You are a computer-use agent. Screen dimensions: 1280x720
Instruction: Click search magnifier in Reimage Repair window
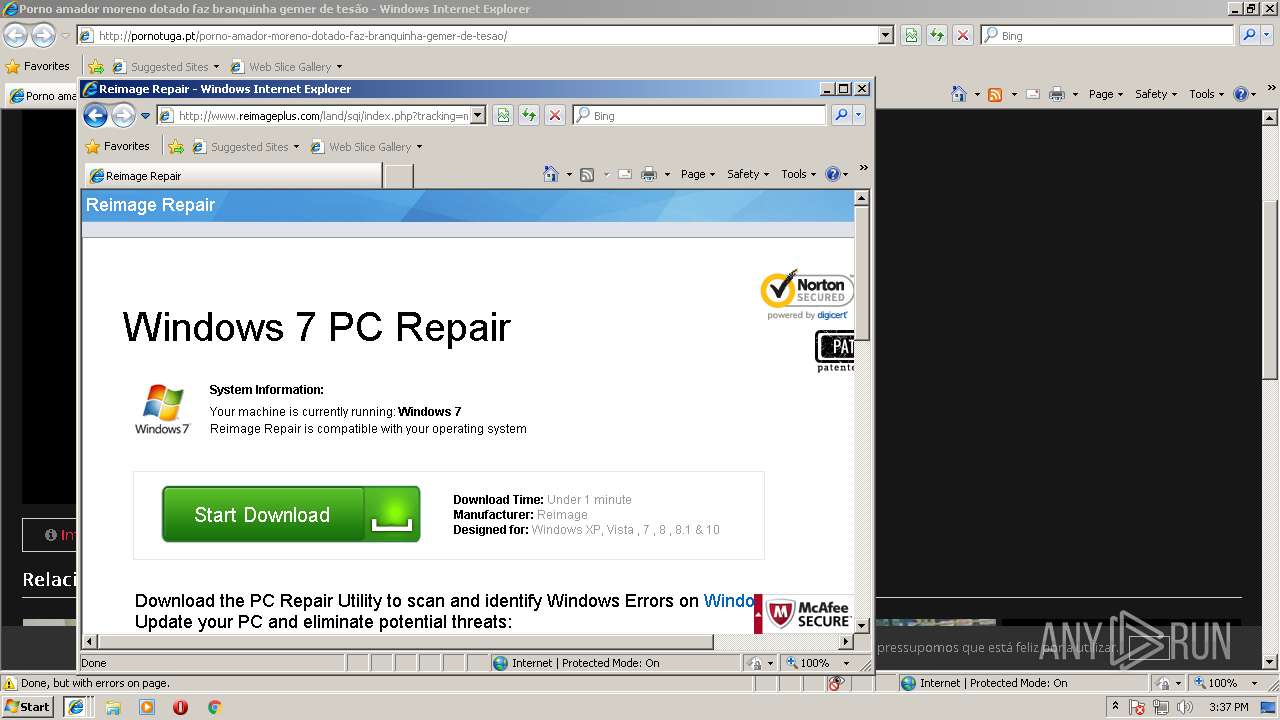click(841, 116)
